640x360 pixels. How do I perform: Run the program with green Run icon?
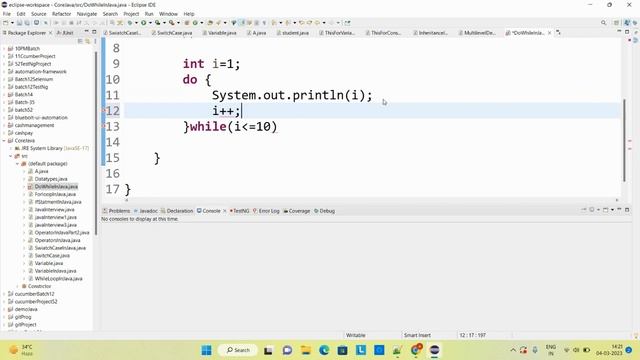pyautogui.click(x=144, y=23)
